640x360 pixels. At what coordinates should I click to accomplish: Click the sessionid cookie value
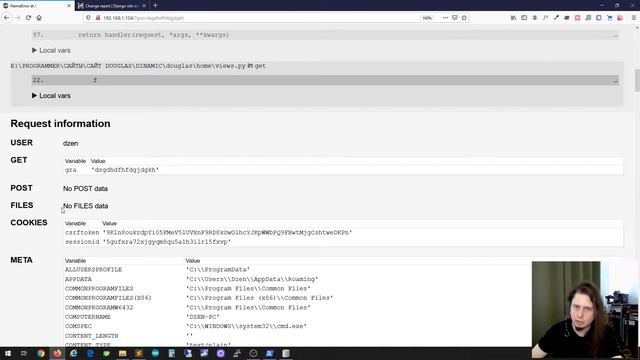(x=167, y=242)
